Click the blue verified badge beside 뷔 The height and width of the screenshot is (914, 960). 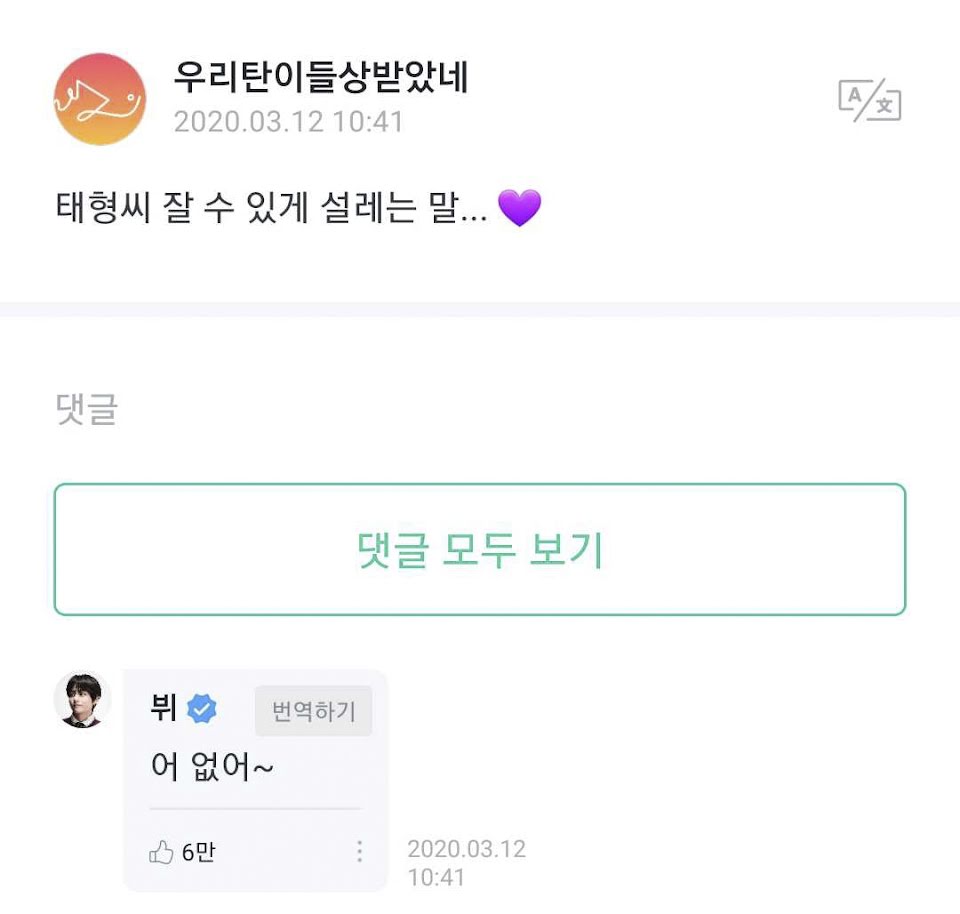[x=202, y=710]
